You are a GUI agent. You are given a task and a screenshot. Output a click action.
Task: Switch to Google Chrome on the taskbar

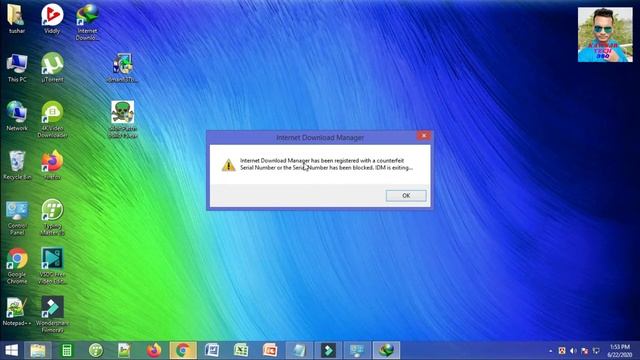(x=182, y=350)
